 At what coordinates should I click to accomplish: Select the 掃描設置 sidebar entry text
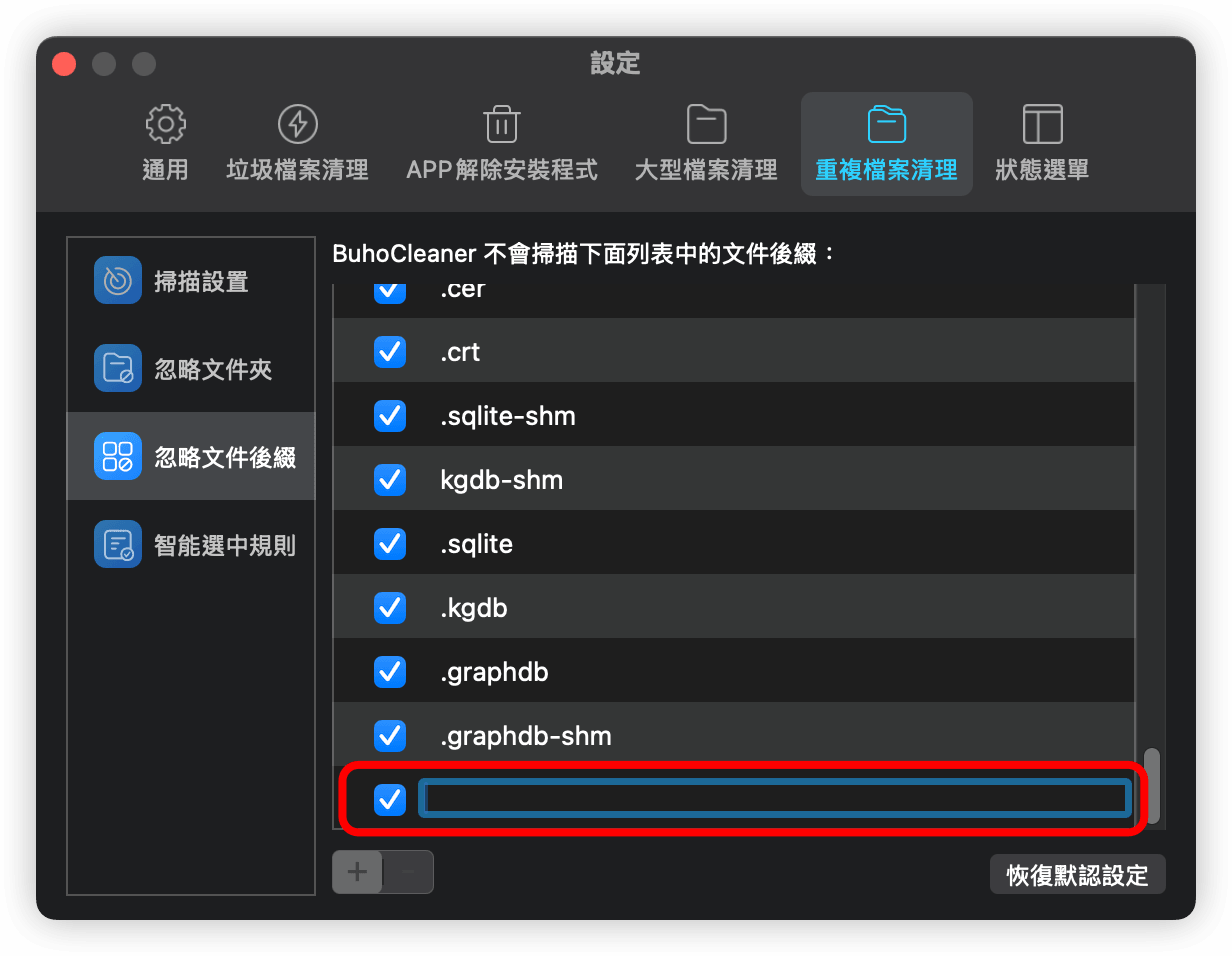pos(201,281)
